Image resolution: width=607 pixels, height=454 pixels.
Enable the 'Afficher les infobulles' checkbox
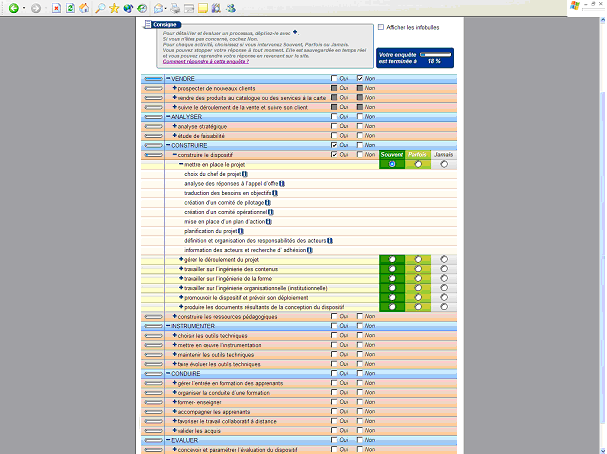381,27
